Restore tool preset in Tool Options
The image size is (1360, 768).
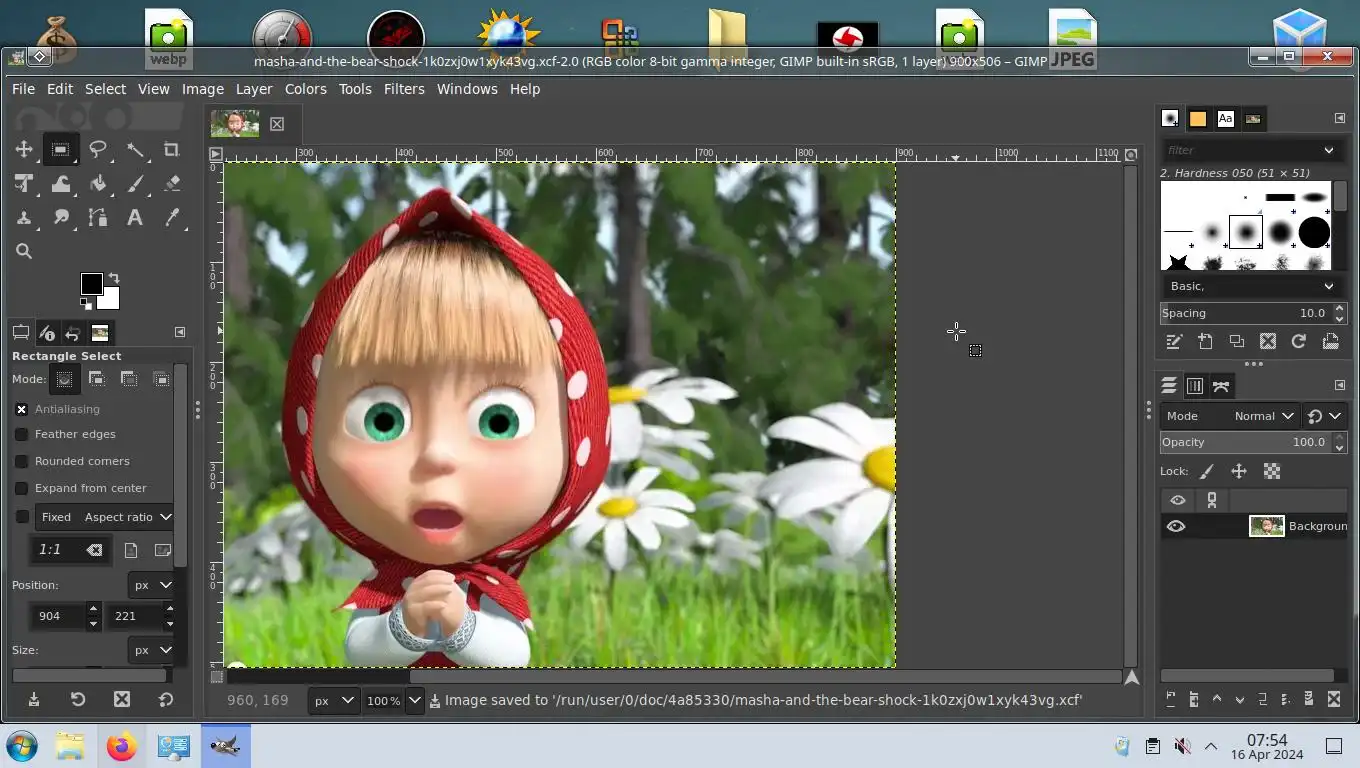(77, 700)
